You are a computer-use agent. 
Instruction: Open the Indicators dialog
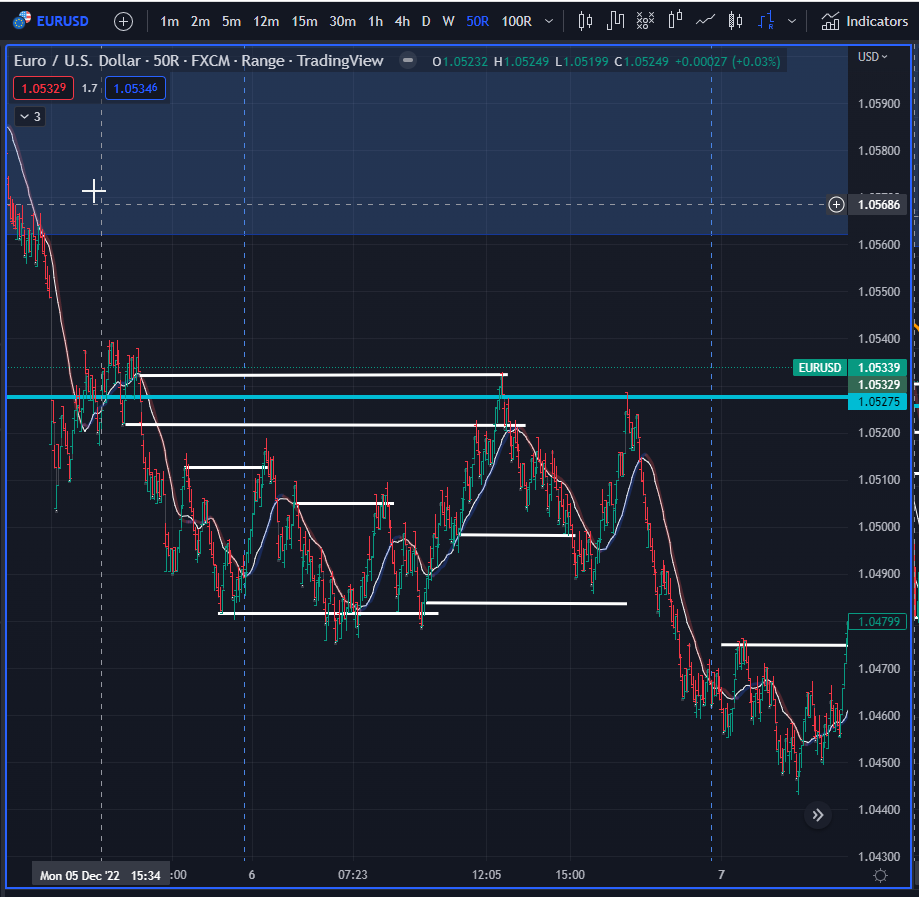coord(864,21)
